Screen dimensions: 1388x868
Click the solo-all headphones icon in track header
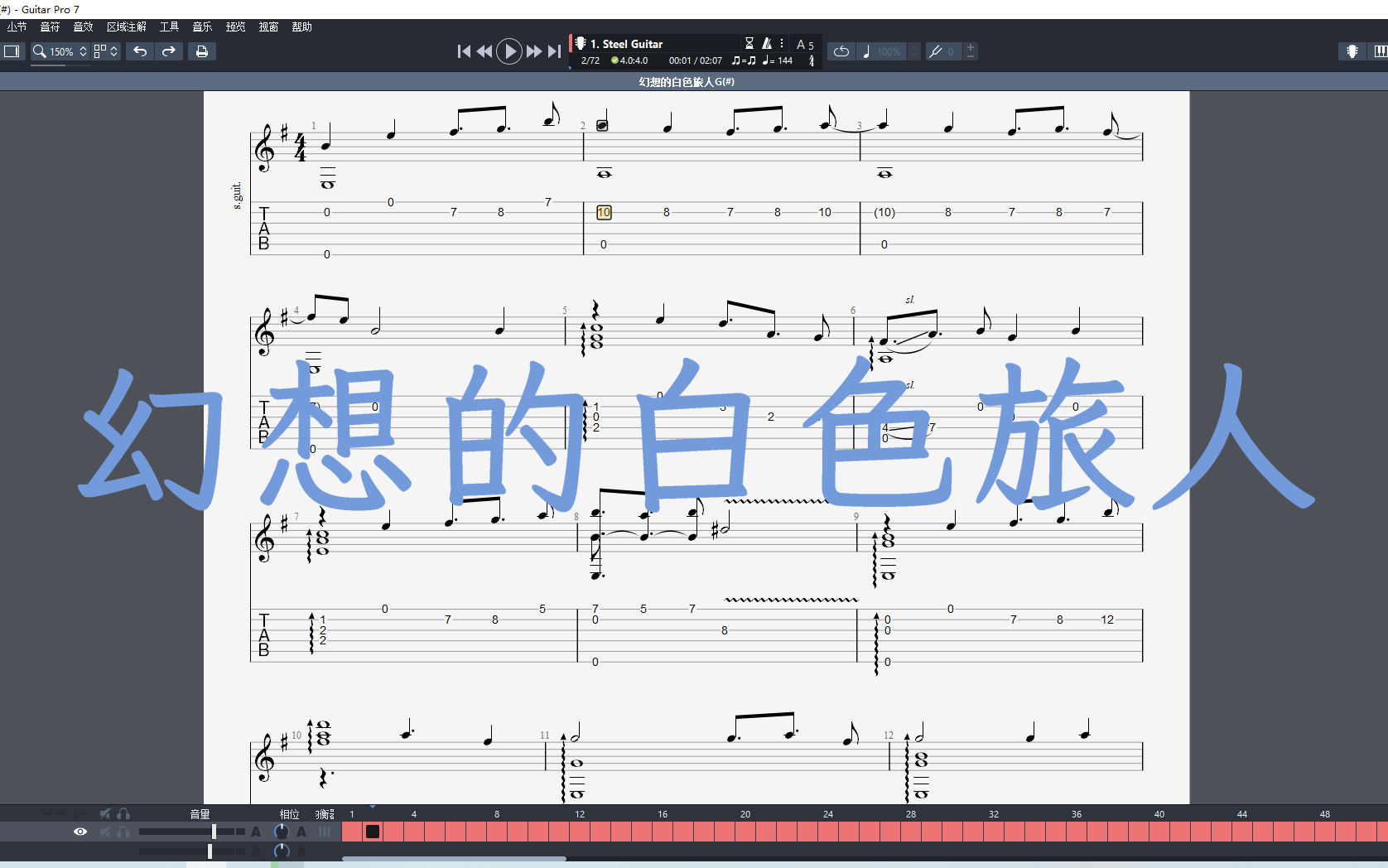(123, 813)
